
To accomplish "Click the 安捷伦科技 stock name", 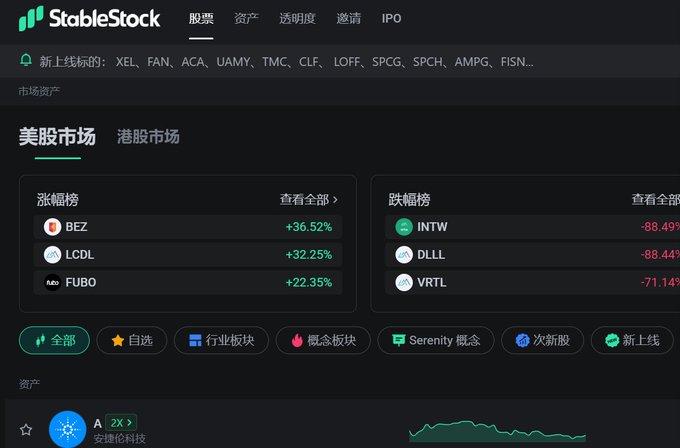I will [120, 439].
